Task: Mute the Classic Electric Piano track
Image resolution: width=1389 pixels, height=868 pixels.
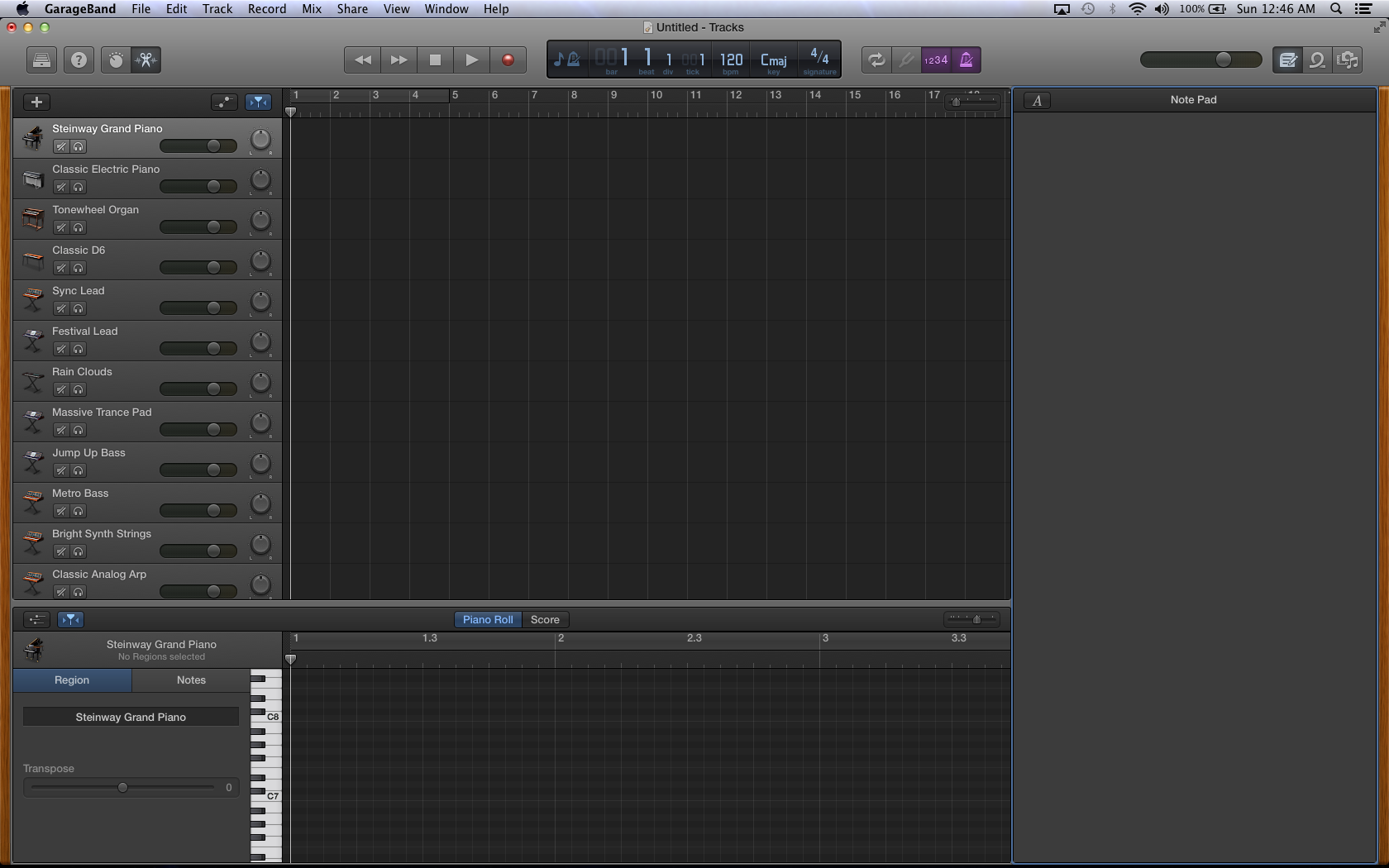Action: pyautogui.click(x=60, y=187)
